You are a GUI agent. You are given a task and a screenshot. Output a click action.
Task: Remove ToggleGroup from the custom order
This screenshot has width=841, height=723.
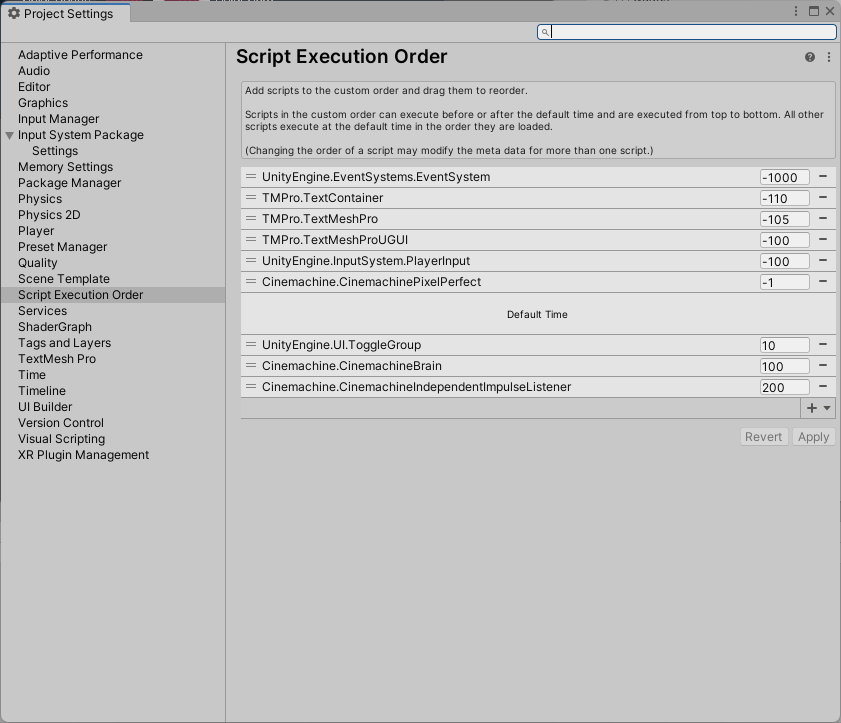pos(823,344)
